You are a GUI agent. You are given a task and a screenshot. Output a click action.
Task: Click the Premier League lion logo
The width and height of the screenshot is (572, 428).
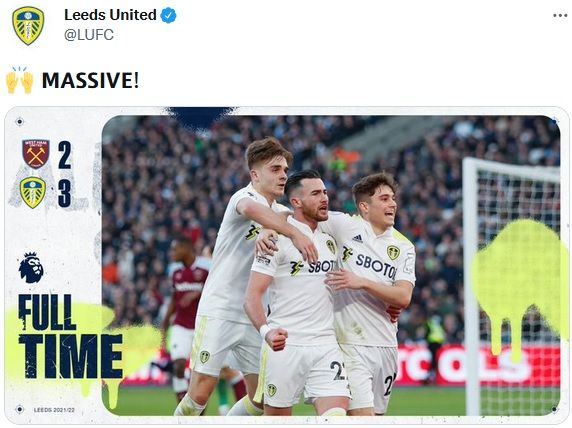[31, 268]
